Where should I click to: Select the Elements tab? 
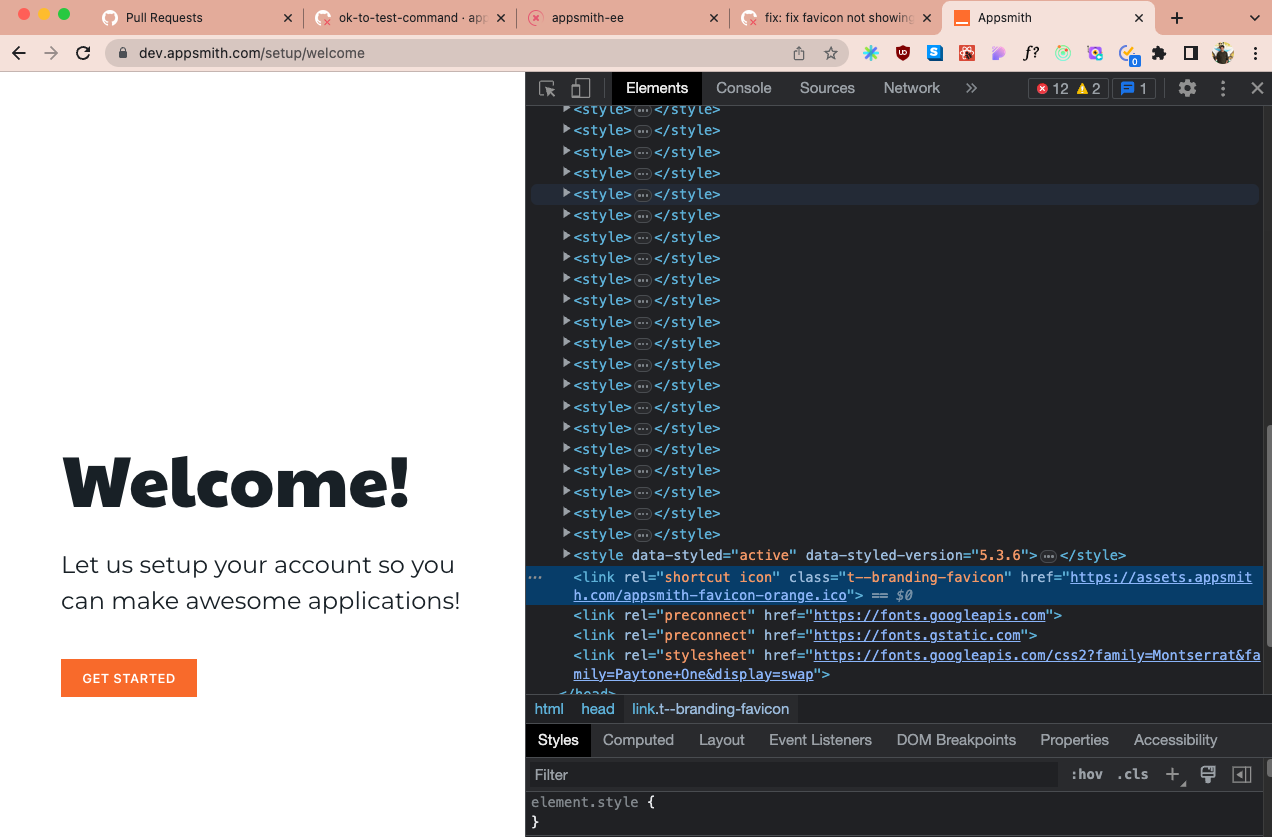click(x=657, y=88)
